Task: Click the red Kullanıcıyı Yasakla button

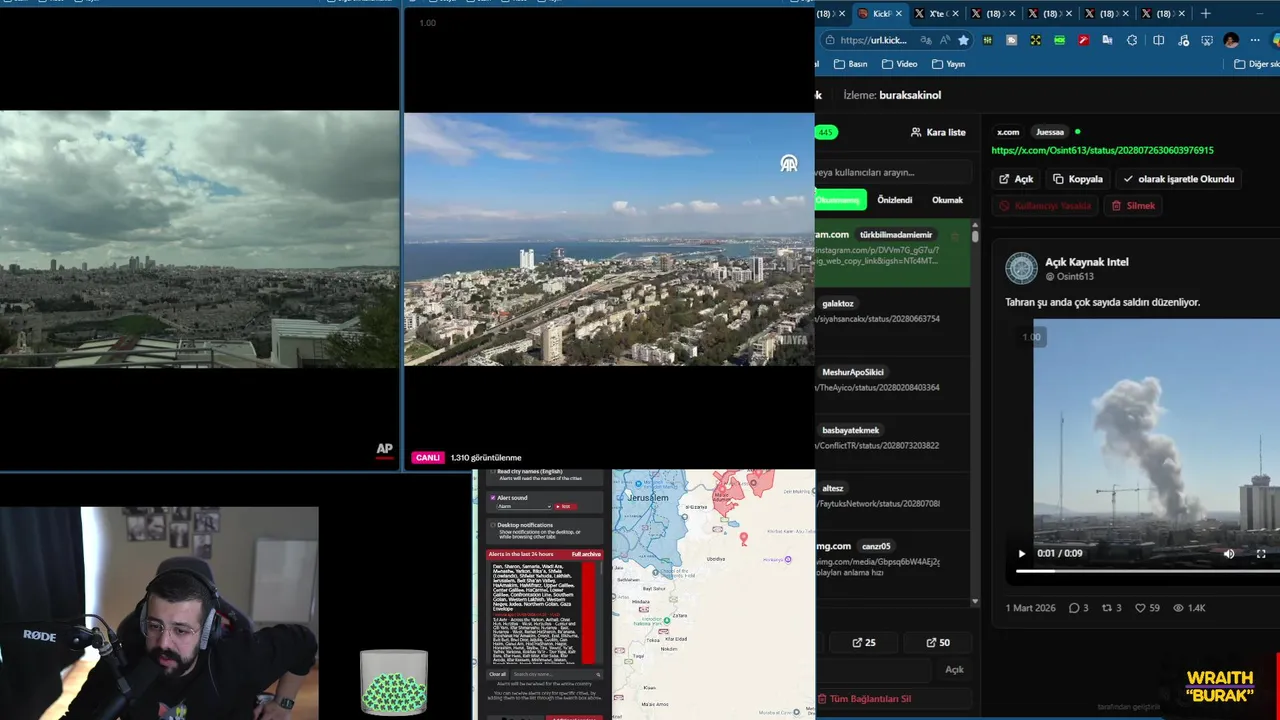Action: click(1045, 205)
